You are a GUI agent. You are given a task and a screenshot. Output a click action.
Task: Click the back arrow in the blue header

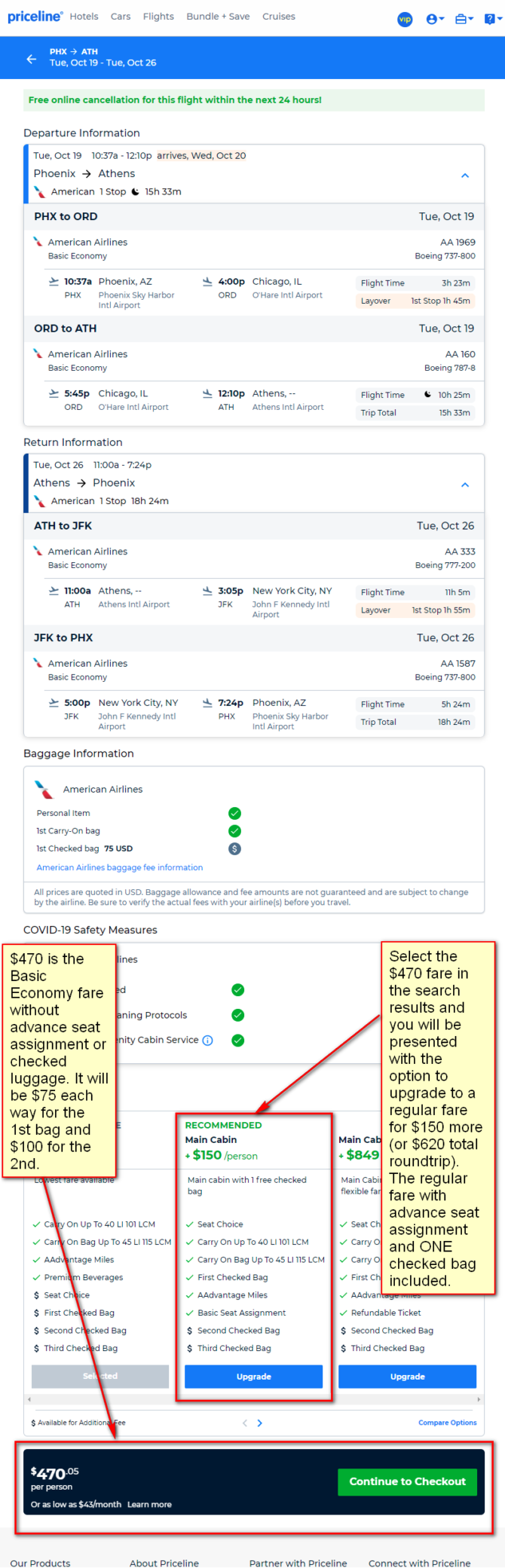[x=31, y=58]
